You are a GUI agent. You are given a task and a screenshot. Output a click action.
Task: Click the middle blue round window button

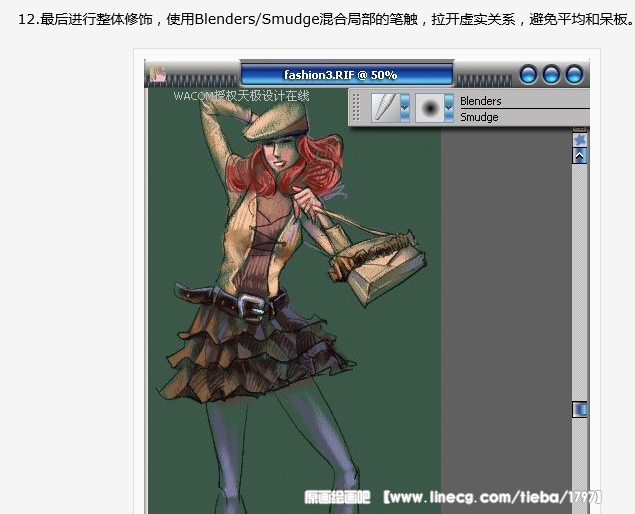[551, 75]
